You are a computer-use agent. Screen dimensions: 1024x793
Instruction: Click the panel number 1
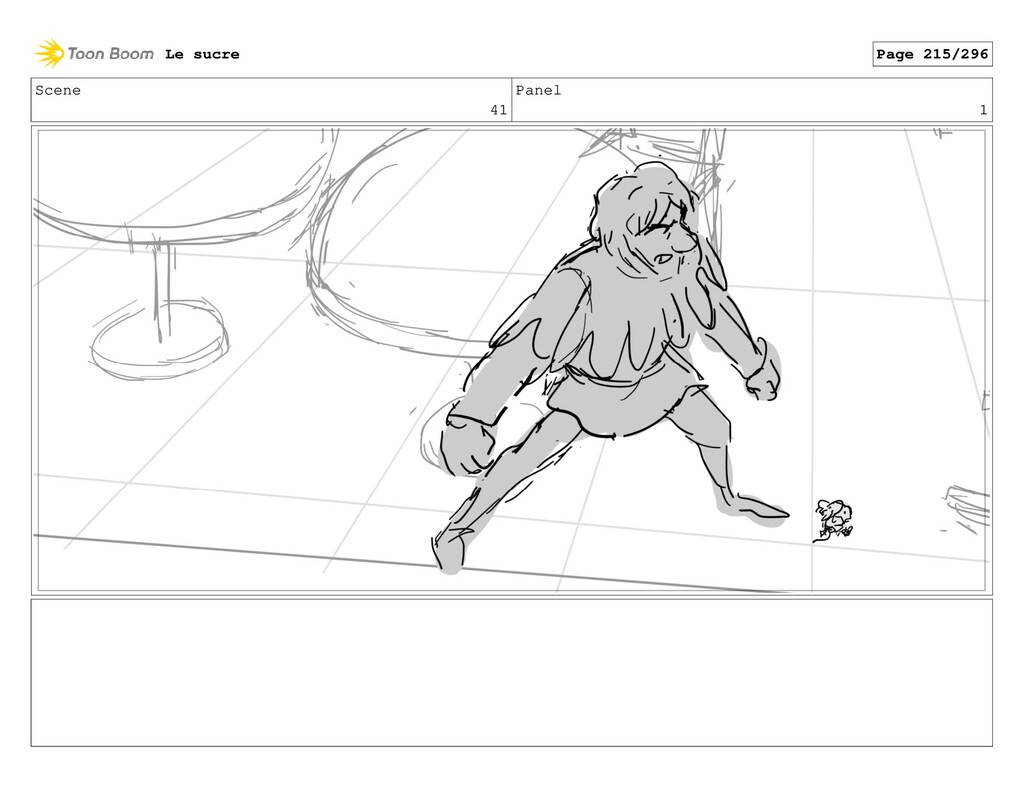coord(983,110)
